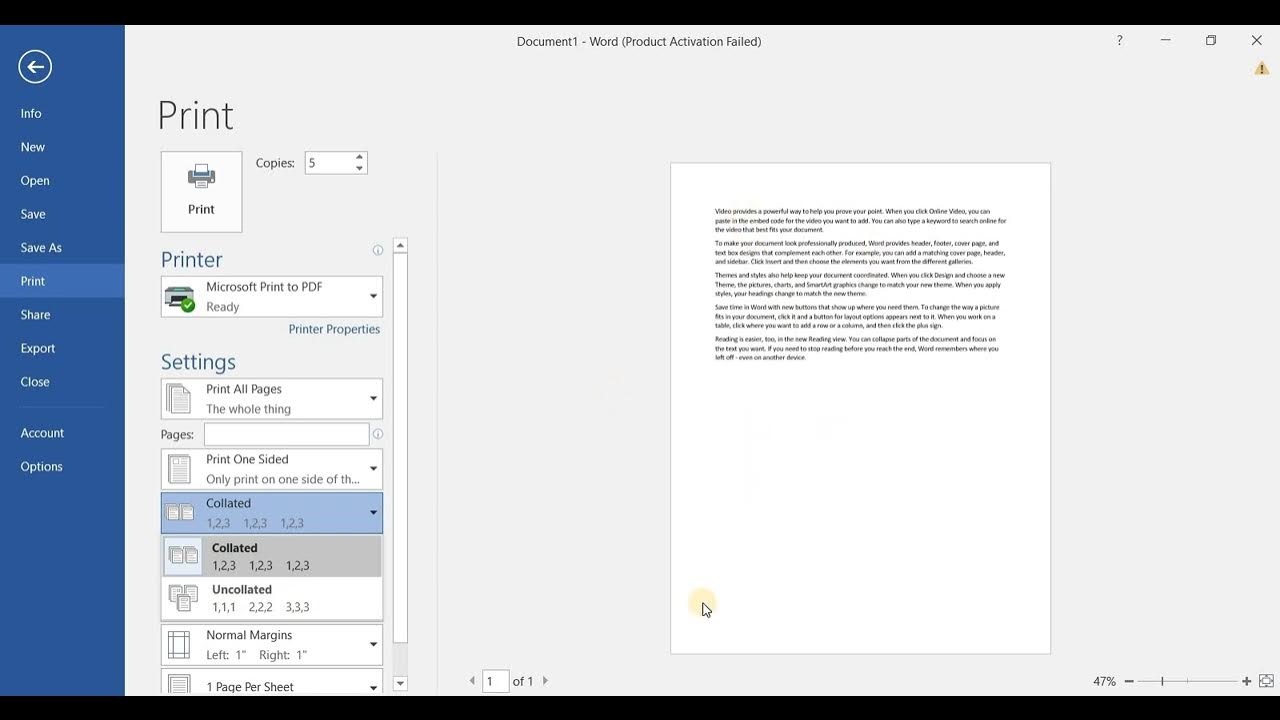This screenshot has height=720, width=1280.
Task: Choose the Collated 1,2,3 list option
Action: [272, 556]
